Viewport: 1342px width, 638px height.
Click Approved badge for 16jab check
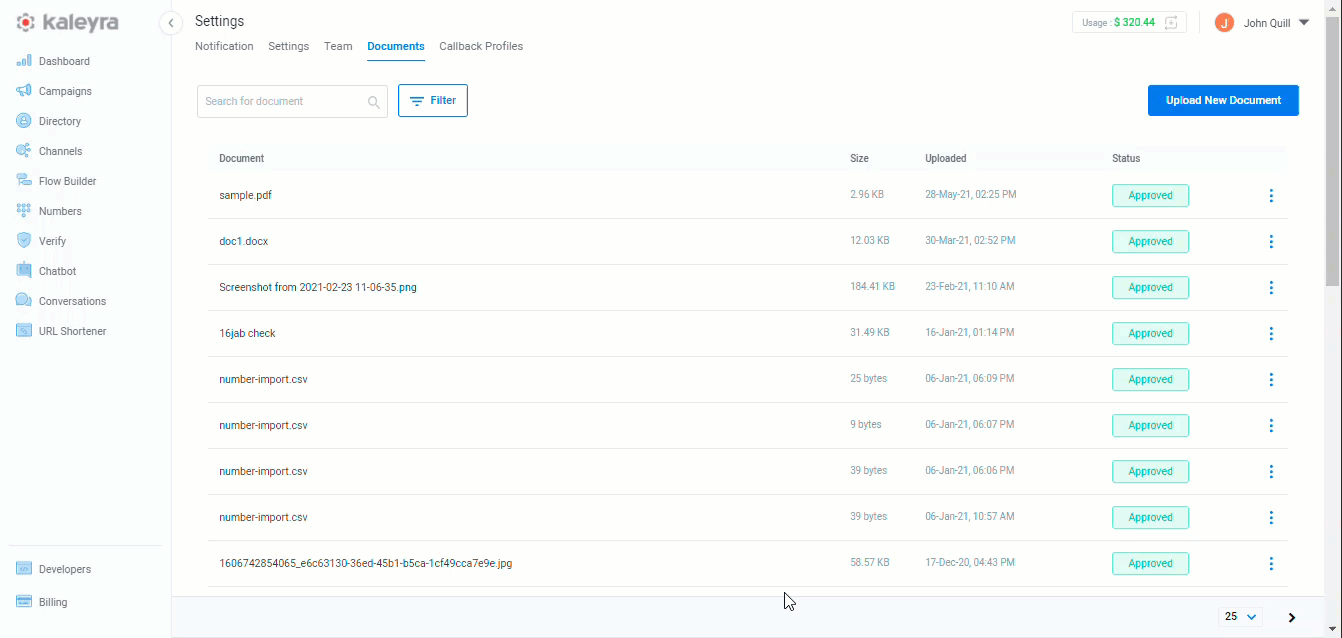[x=1150, y=334]
